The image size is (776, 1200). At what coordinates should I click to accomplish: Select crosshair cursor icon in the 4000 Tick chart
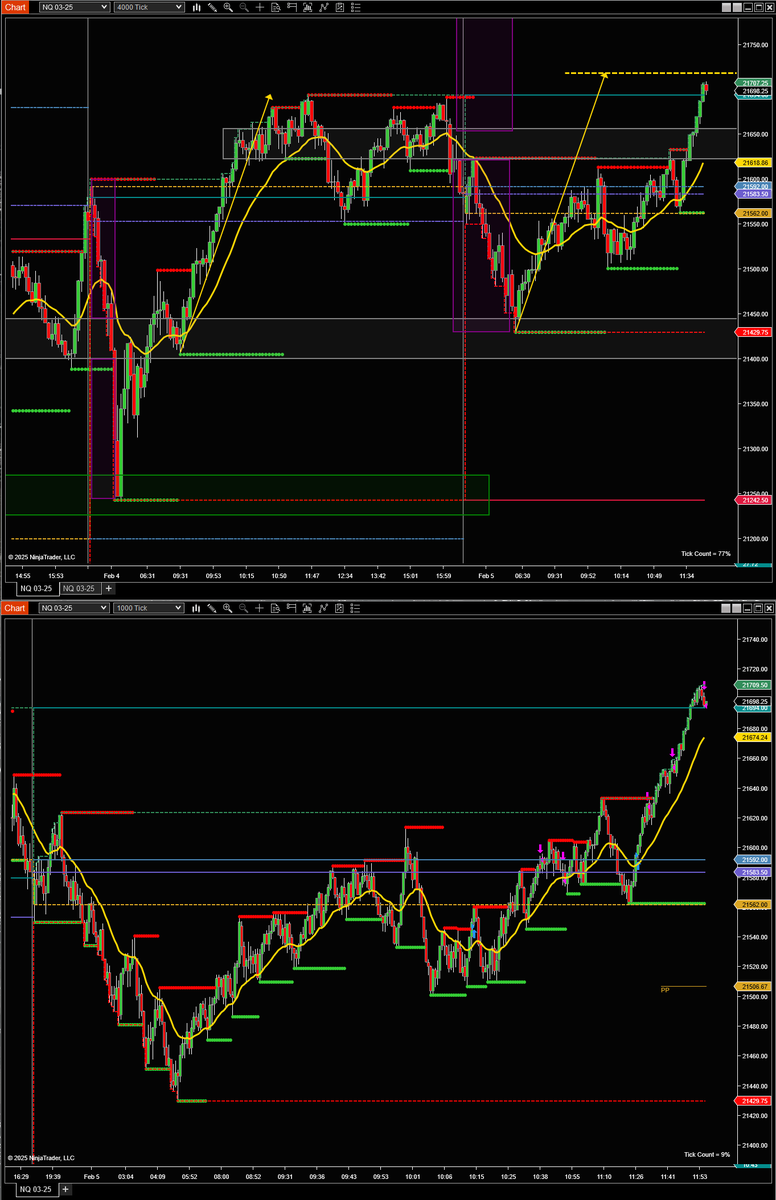point(259,7)
